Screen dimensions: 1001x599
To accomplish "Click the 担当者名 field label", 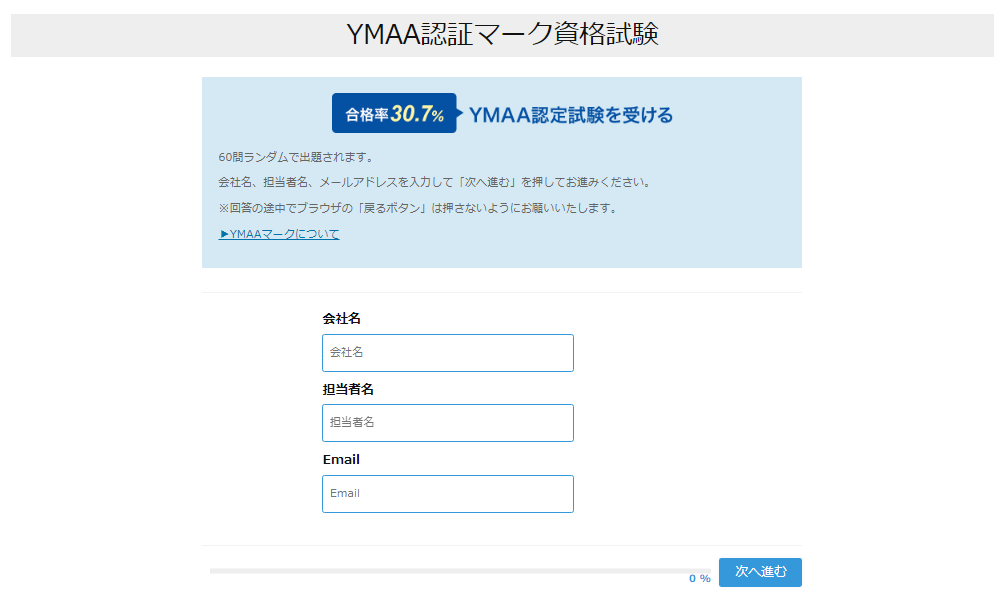I will click(x=348, y=389).
